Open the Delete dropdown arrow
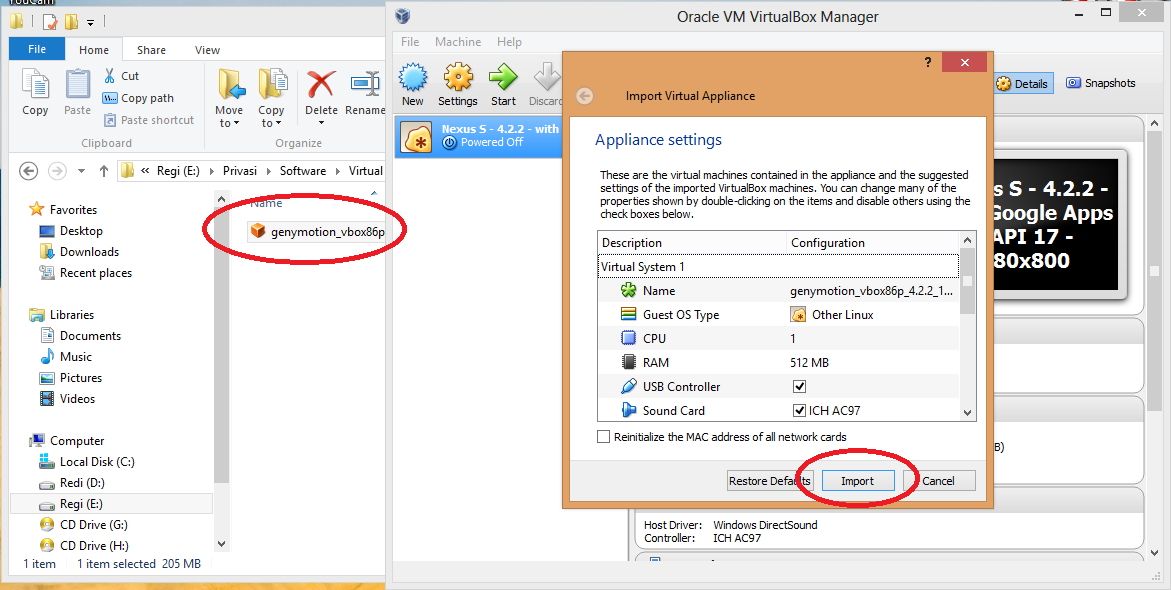1171x590 pixels. pos(321,123)
